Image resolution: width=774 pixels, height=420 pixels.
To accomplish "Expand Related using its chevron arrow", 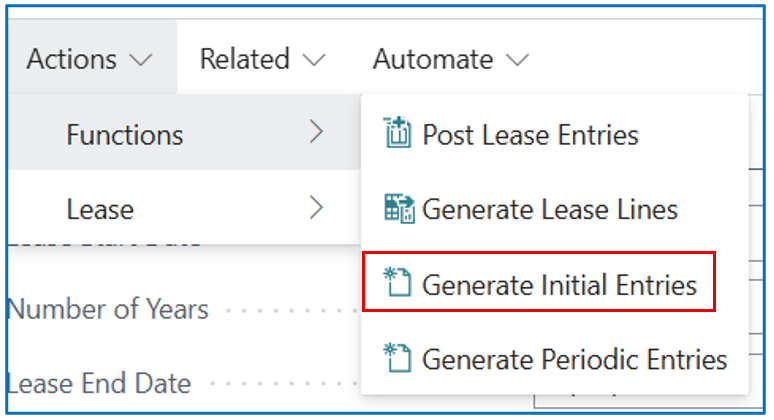I will [314, 60].
